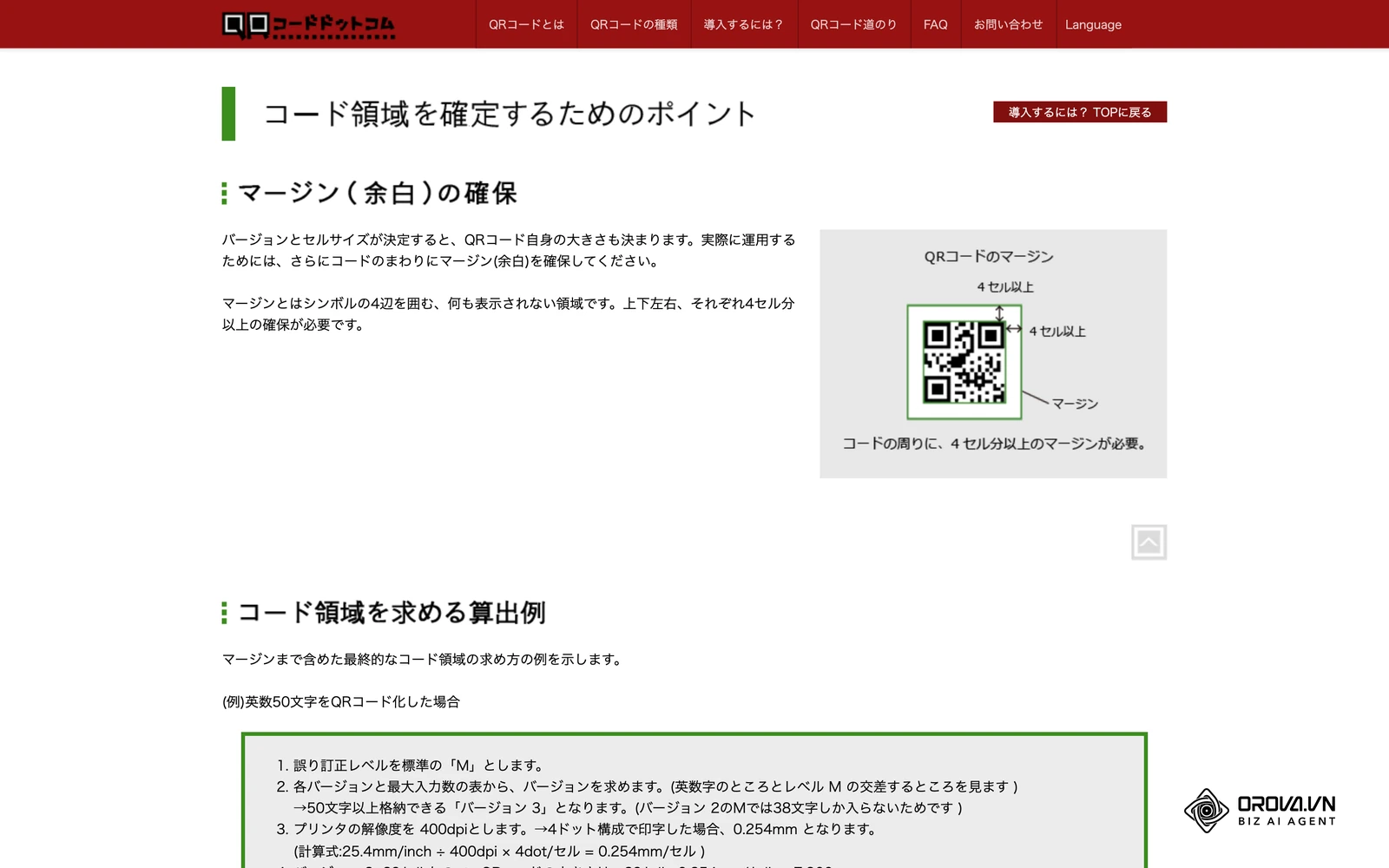Open the QRコードの種類 menu
Image resolution: width=1389 pixels, height=868 pixels.
click(x=634, y=24)
